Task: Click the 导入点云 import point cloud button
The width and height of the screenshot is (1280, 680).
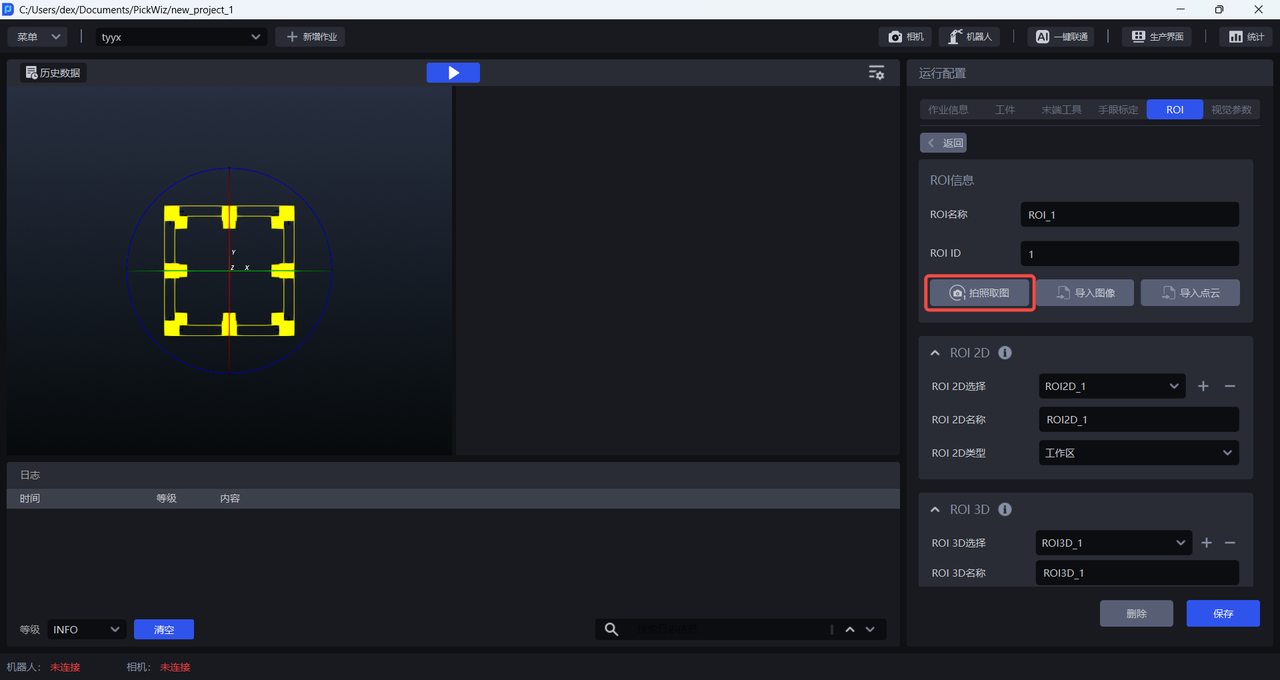Action: pyautogui.click(x=1190, y=293)
